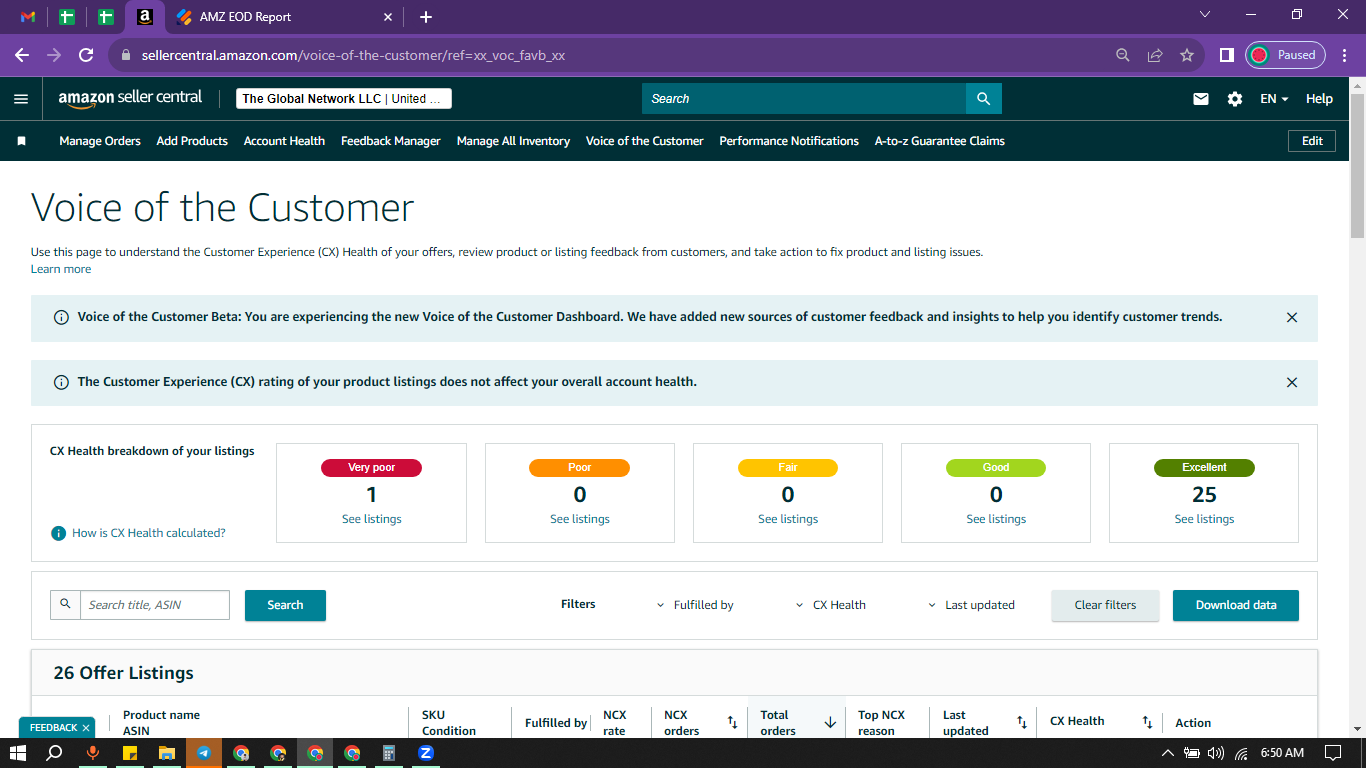Image resolution: width=1366 pixels, height=768 pixels.
Task: Open the Learn more link
Action: click(61, 269)
